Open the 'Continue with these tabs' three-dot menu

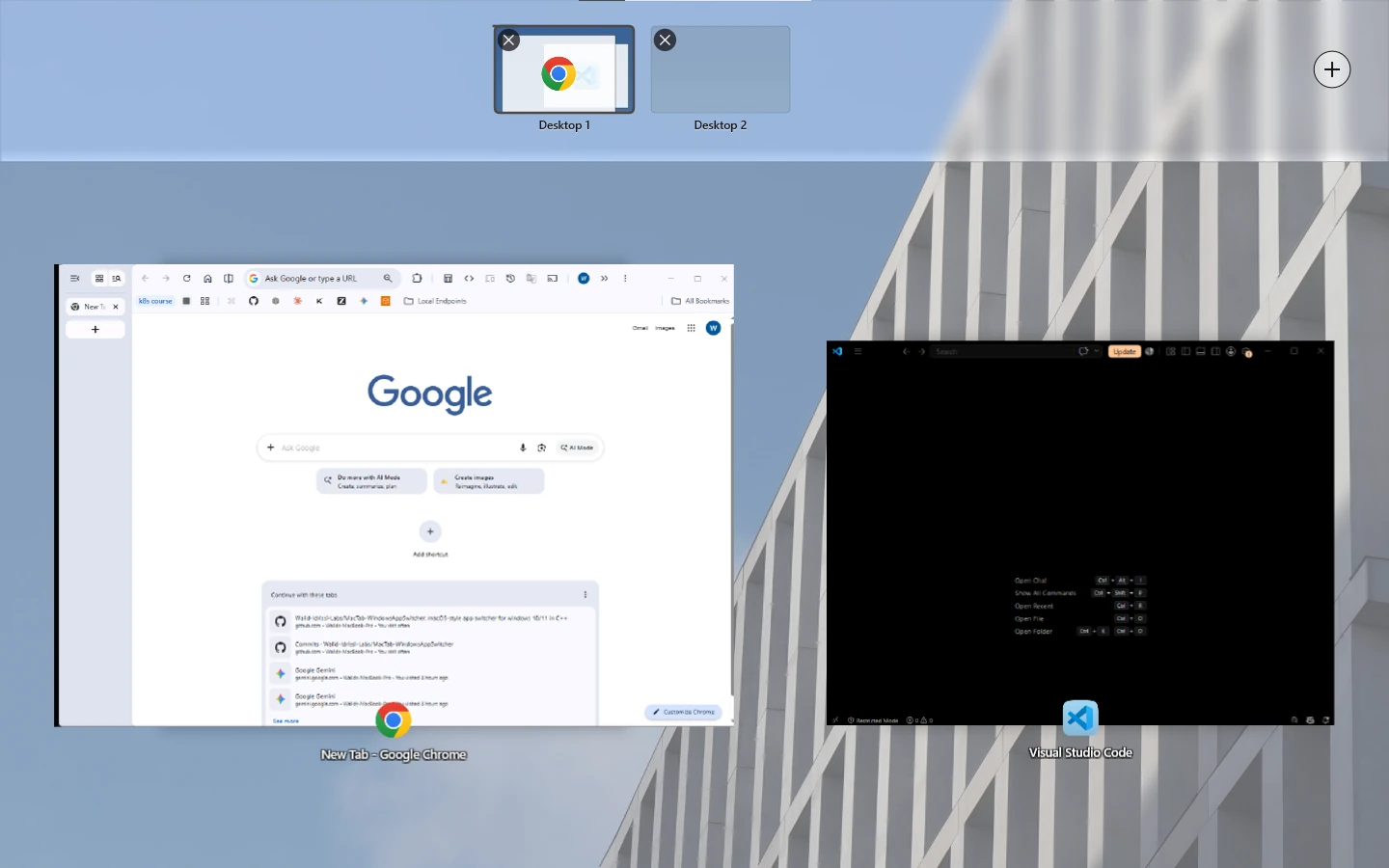pyautogui.click(x=586, y=595)
